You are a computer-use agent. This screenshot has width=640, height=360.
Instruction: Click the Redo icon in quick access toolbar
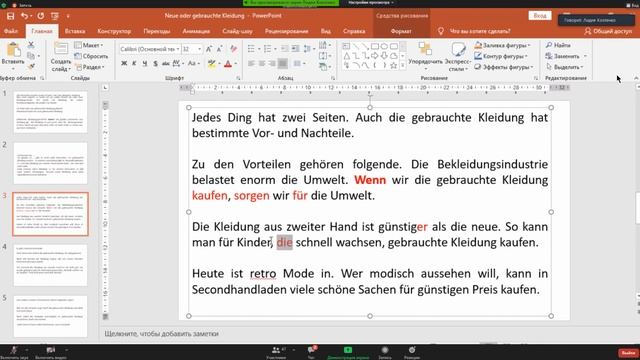40,16
